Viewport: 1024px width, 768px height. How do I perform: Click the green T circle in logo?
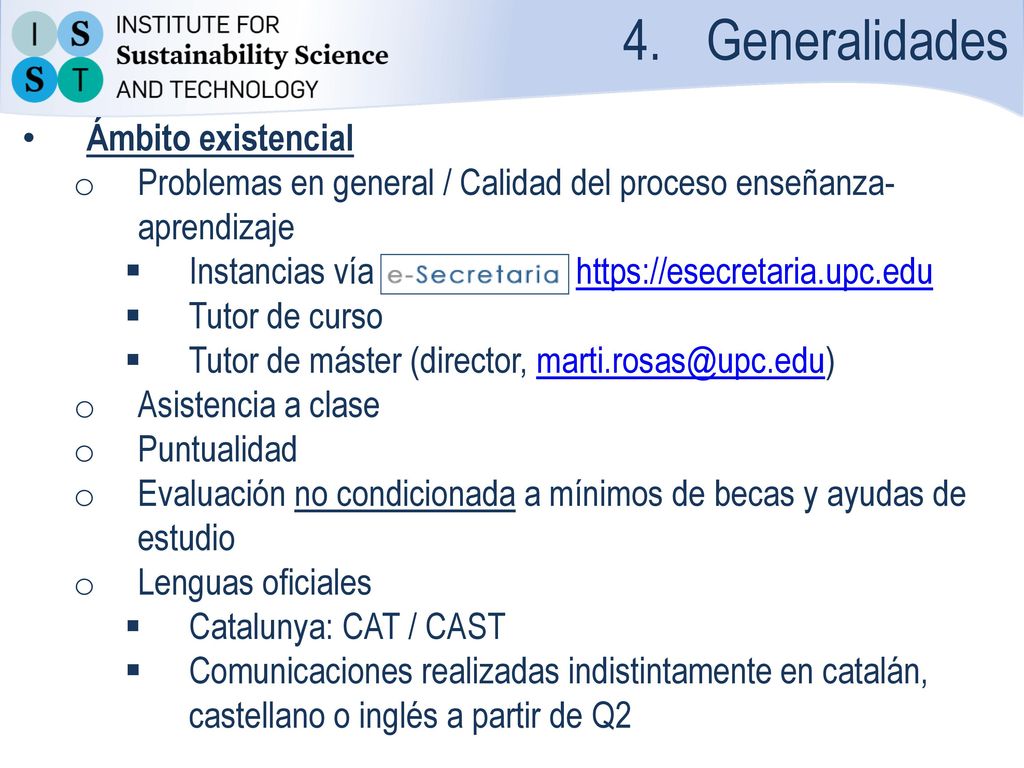point(80,80)
